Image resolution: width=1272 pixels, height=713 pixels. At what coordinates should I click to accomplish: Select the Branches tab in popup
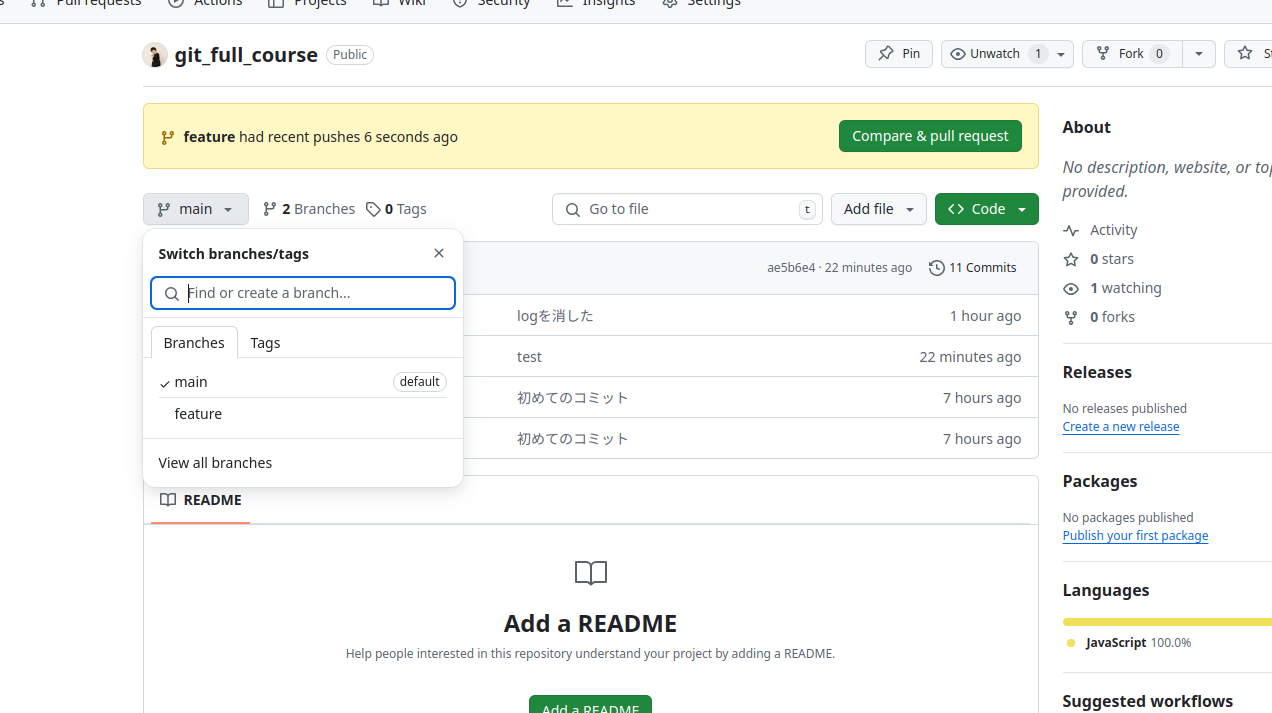[194, 342]
